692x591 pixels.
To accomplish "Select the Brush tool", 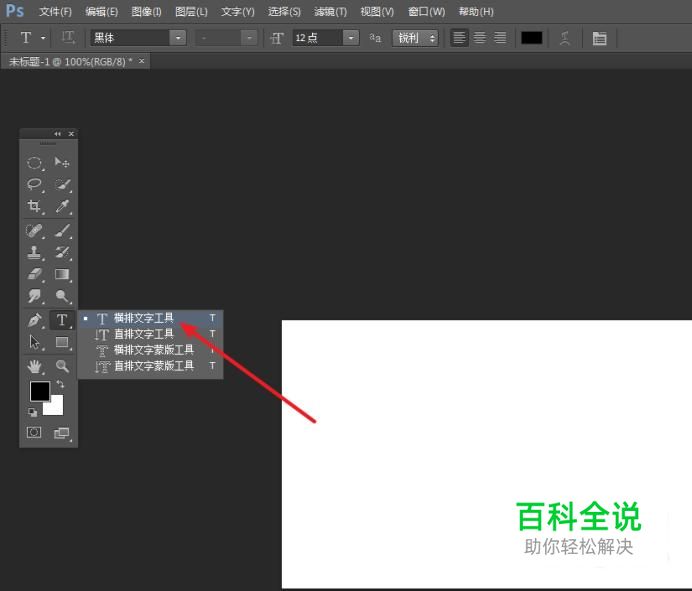I will [62, 230].
